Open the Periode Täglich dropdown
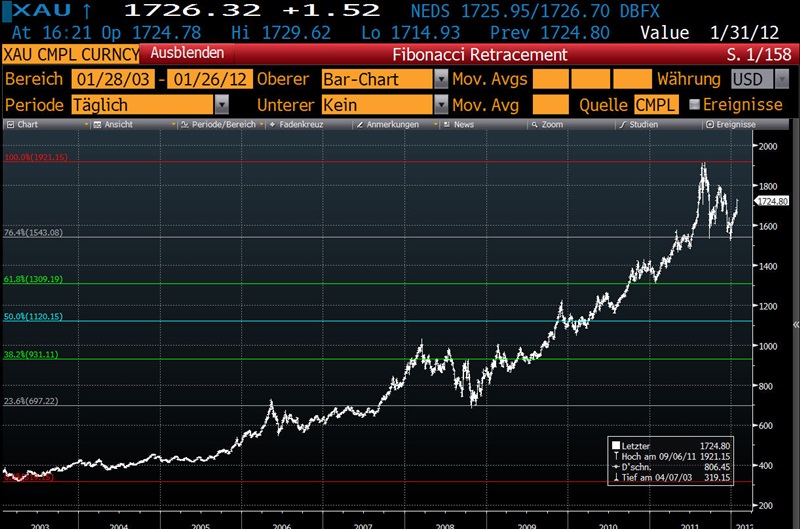The image size is (800, 529). pyautogui.click(x=221, y=104)
